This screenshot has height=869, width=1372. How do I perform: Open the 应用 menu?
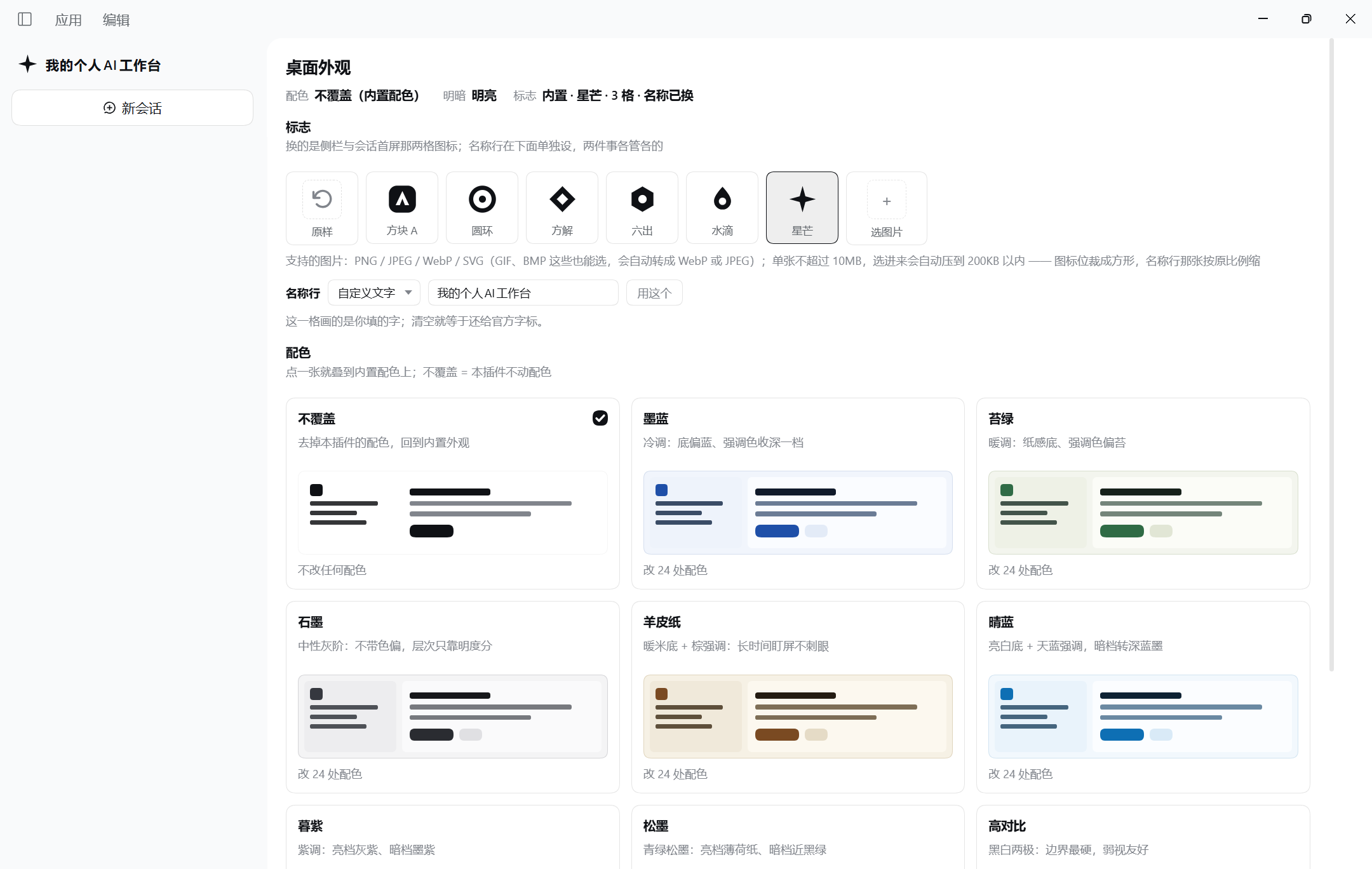(x=69, y=20)
